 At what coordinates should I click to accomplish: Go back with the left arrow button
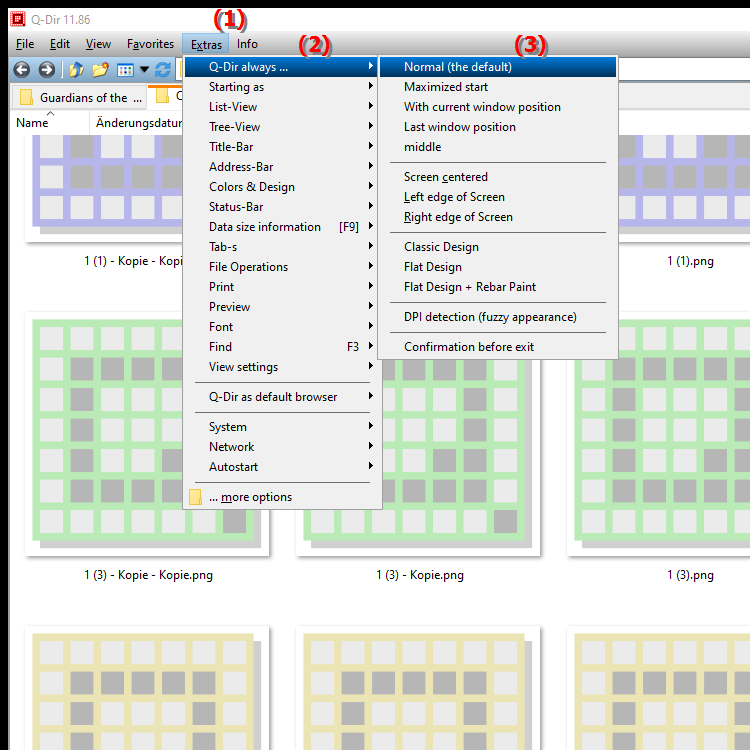(x=22, y=70)
